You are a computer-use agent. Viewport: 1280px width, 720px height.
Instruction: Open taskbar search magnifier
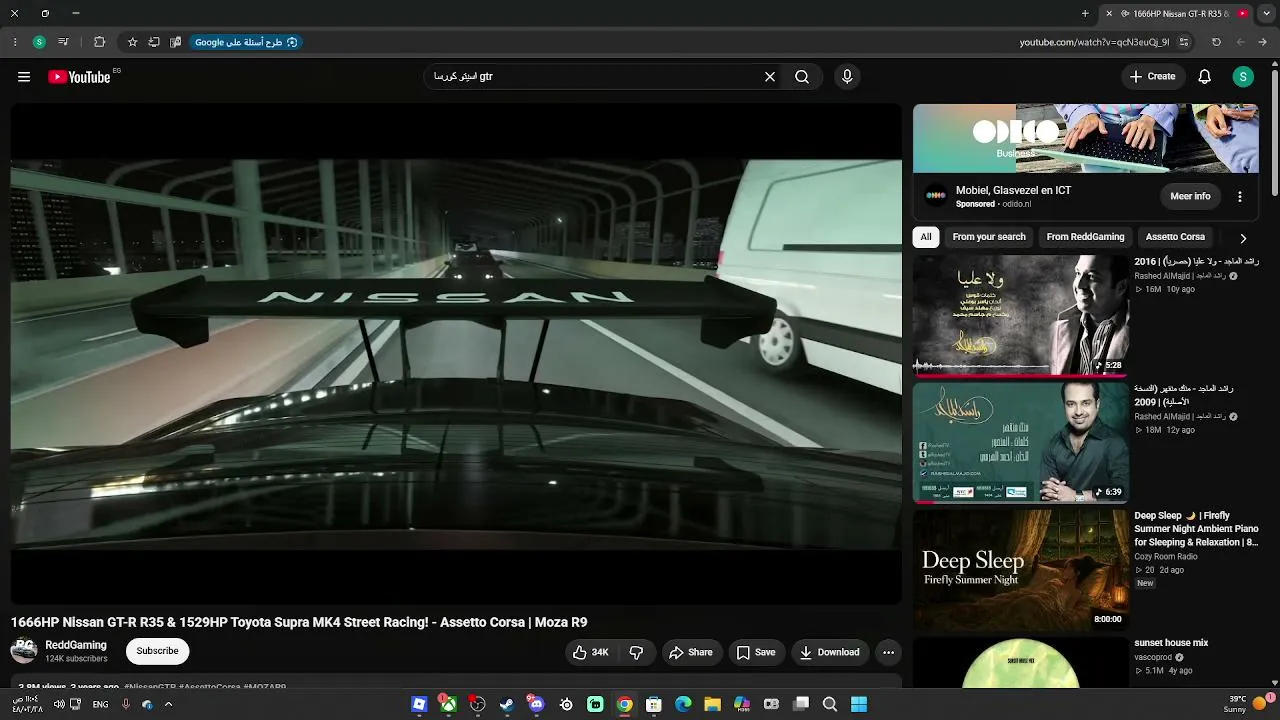pyautogui.click(x=830, y=705)
